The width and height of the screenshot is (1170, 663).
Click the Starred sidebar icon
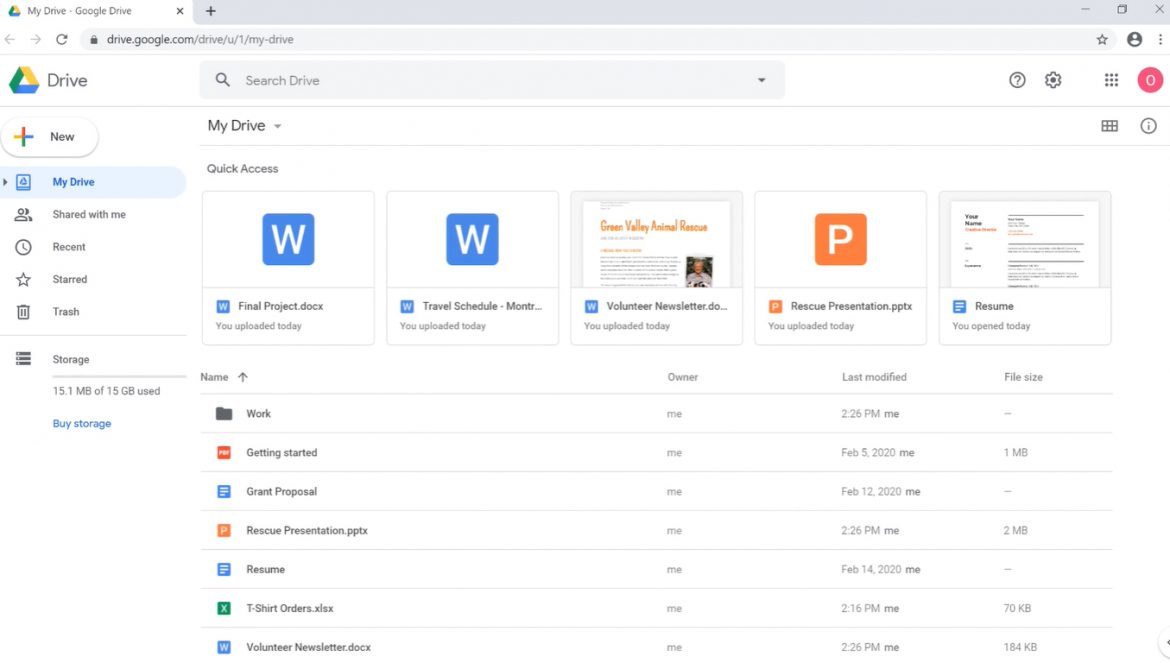click(22, 279)
